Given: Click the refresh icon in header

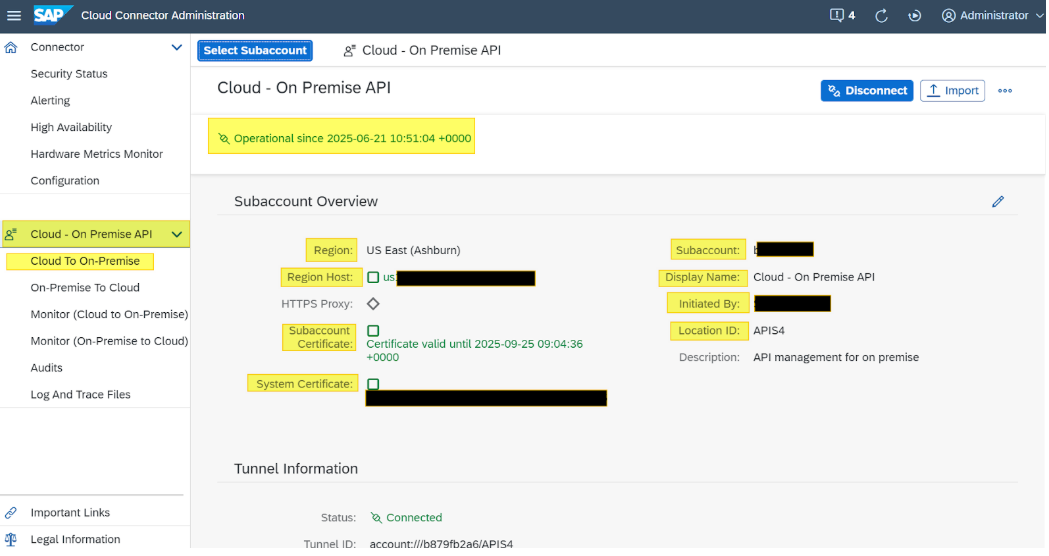Looking at the screenshot, I should (x=881, y=16).
